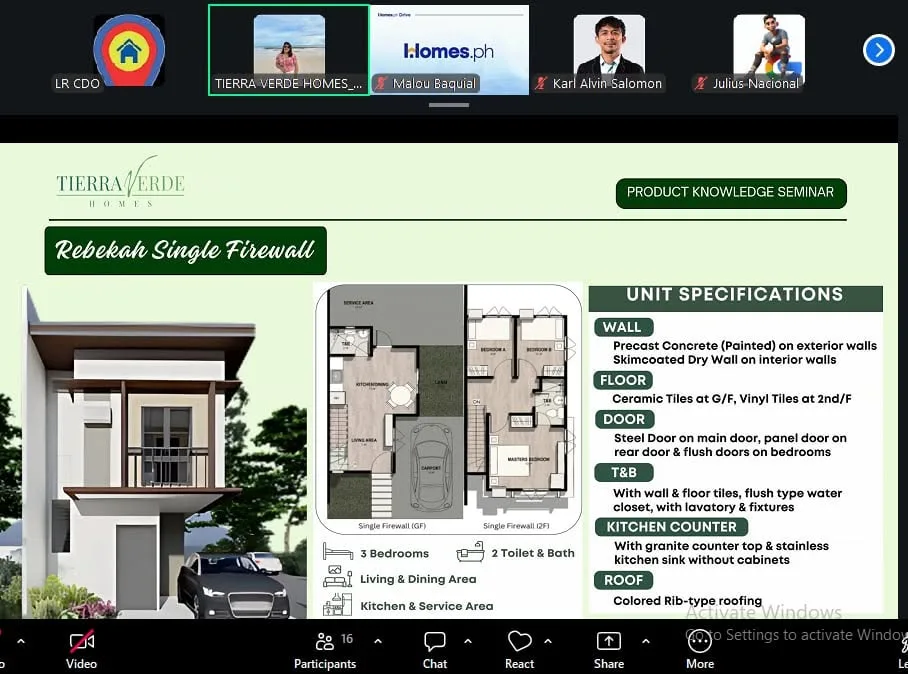Click the T&B specification label
This screenshot has width=908, height=674.
624,472
